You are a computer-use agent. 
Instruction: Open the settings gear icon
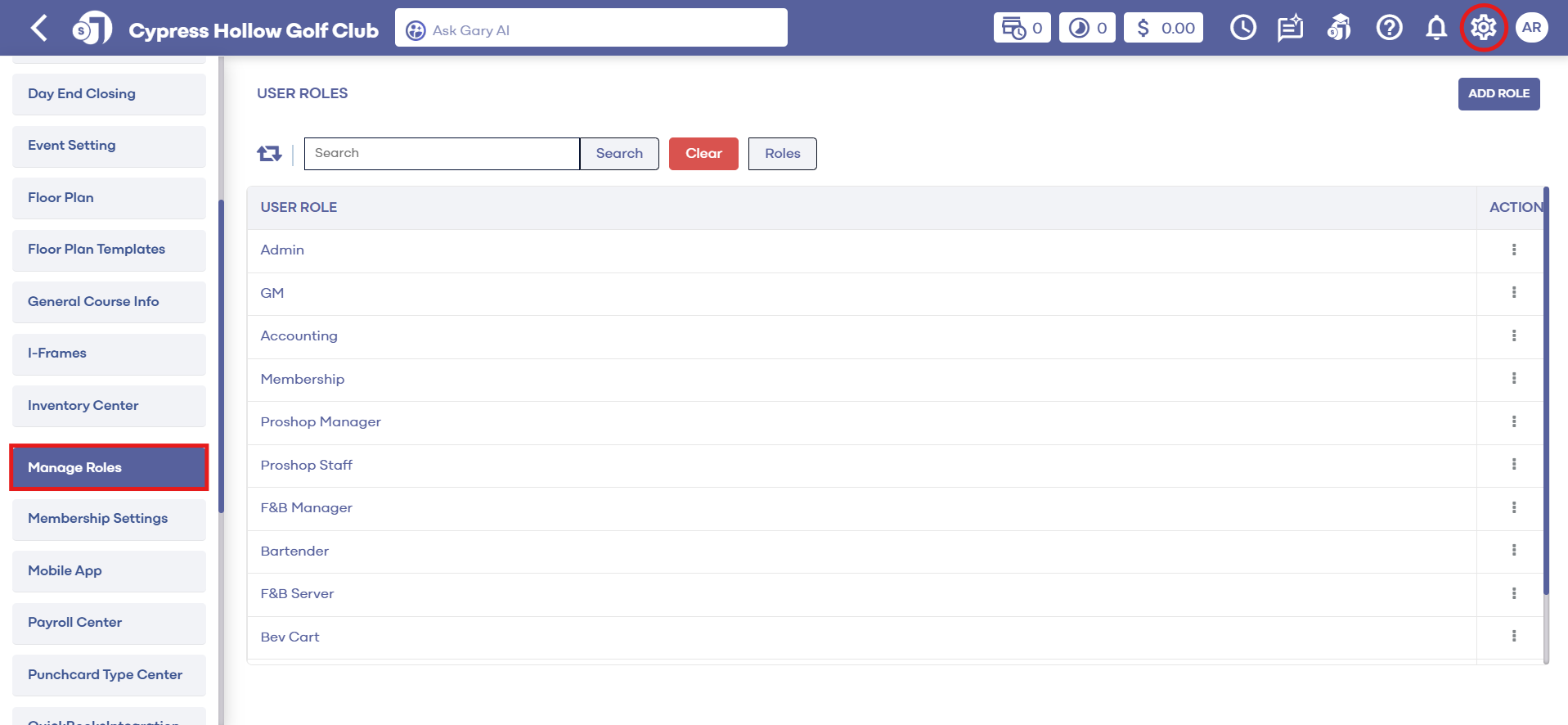pyautogui.click(x=1483, y=28)
